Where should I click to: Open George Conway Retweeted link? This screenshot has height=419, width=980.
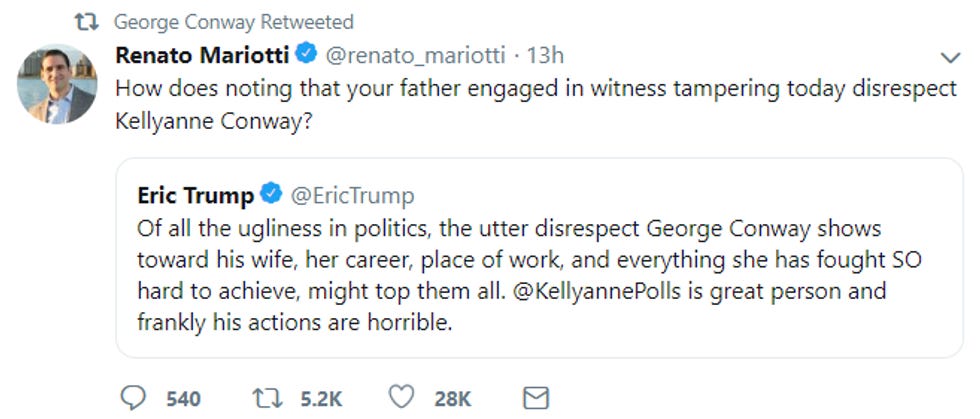(233, 21)
